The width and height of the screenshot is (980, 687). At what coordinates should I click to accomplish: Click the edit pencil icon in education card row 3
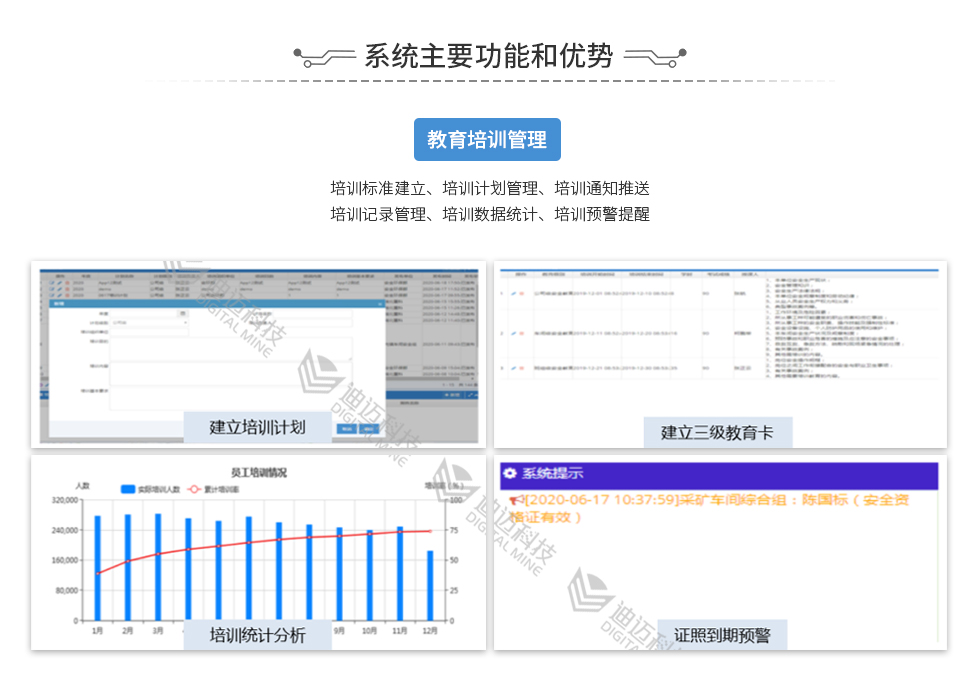515,369
